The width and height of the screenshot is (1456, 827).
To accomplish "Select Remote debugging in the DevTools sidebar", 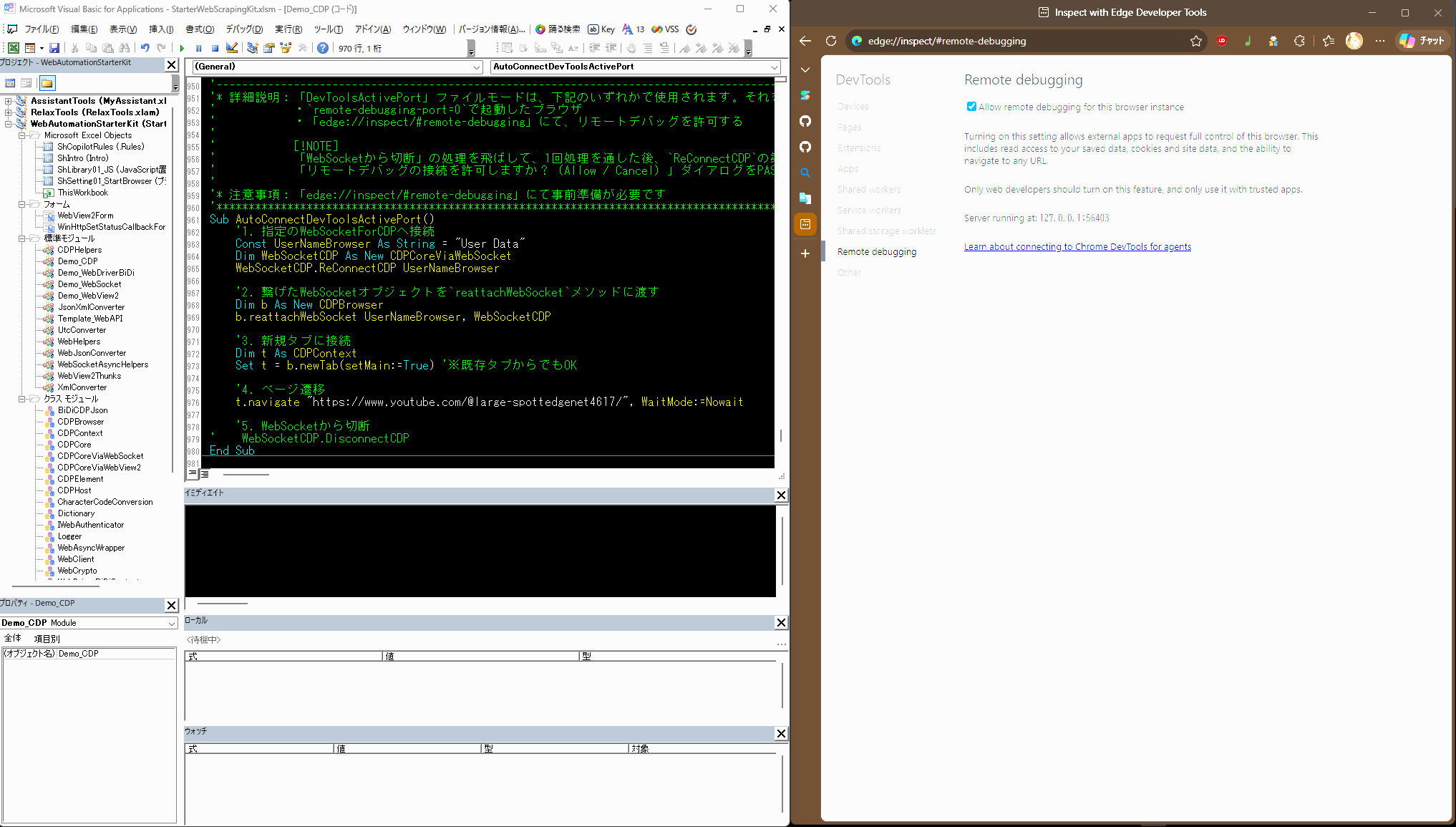I will (x=877, y=252).
